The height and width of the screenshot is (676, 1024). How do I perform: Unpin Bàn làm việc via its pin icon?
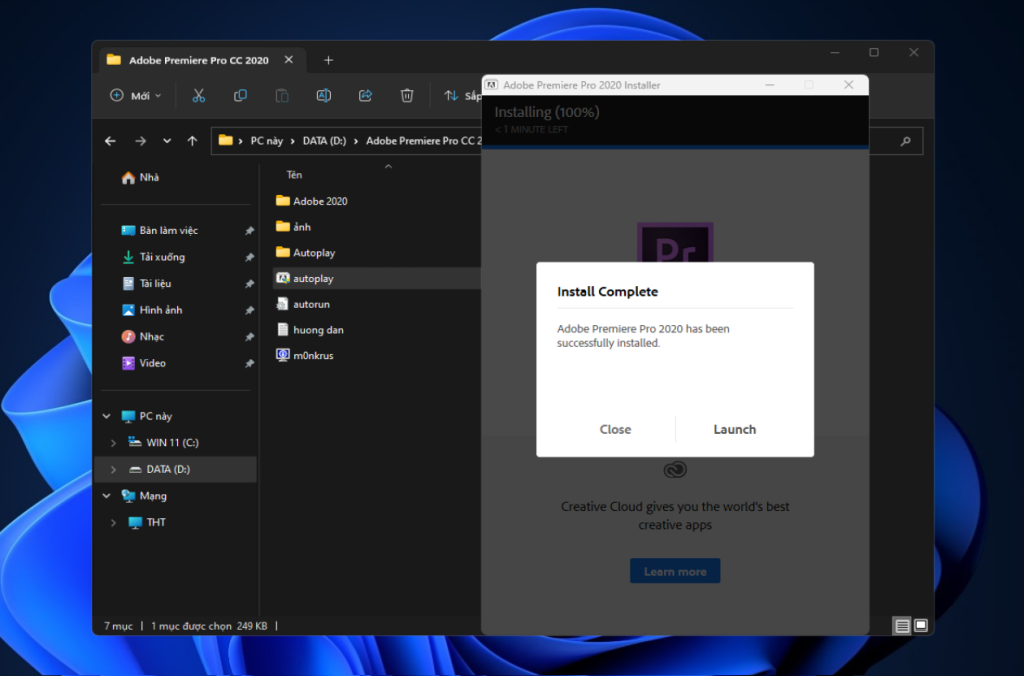249,231
